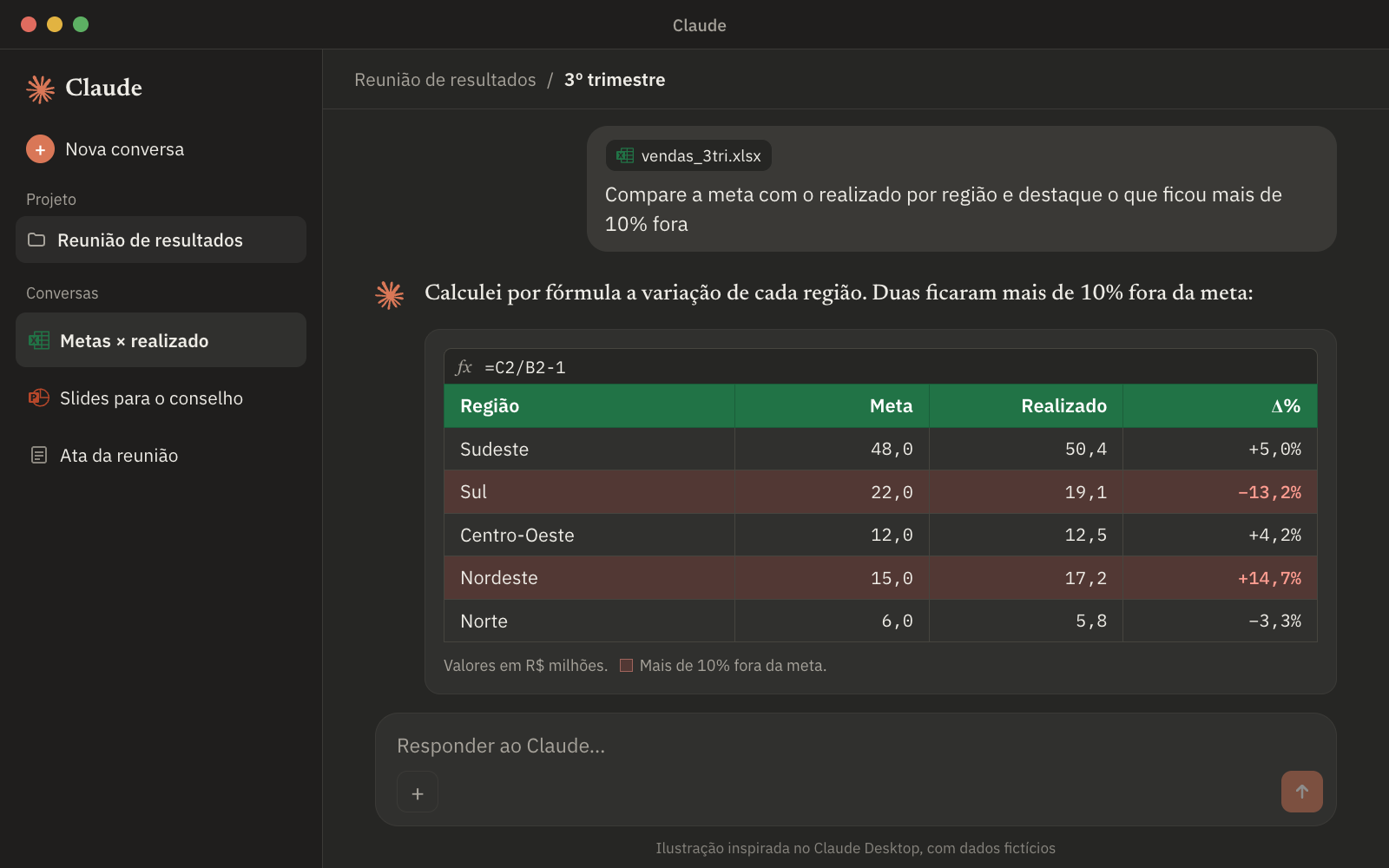1389x868 pixels.
Task: Select the Sul region cell
Action: 589,492
